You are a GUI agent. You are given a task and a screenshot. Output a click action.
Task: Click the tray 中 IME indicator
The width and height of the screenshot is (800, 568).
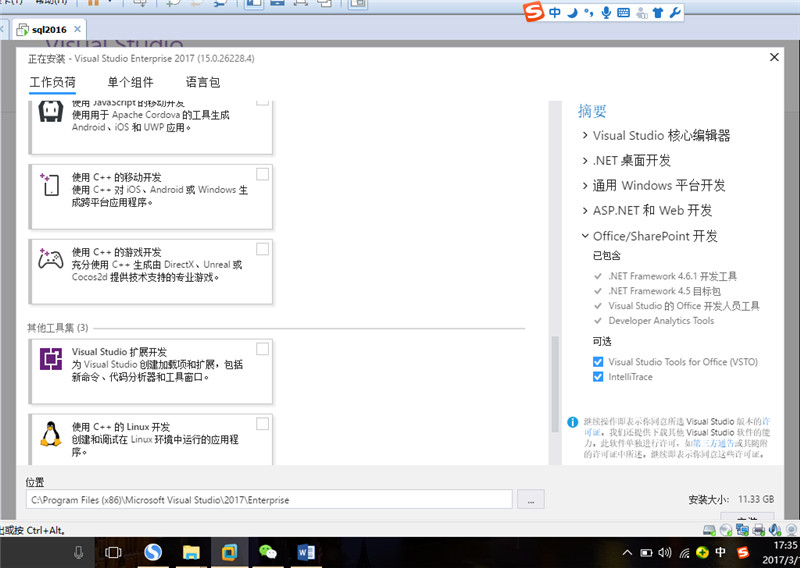(720, 552)
